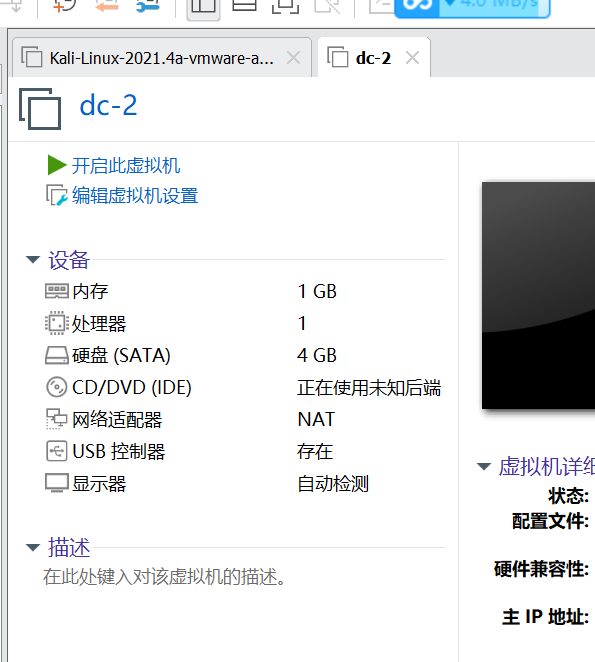Click the NAT network value
The height and width of the screenshot is (662, 595).
[x=316, y=419]
